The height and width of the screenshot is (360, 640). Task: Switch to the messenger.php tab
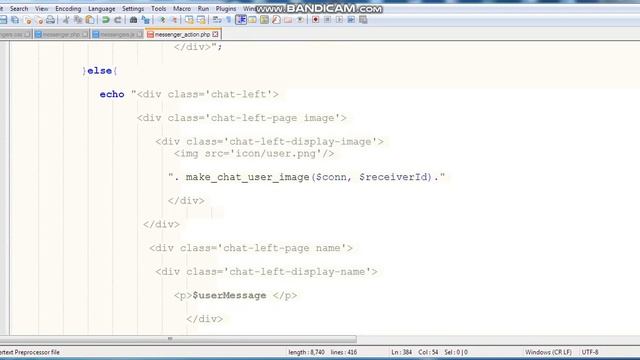click(61, 35)
